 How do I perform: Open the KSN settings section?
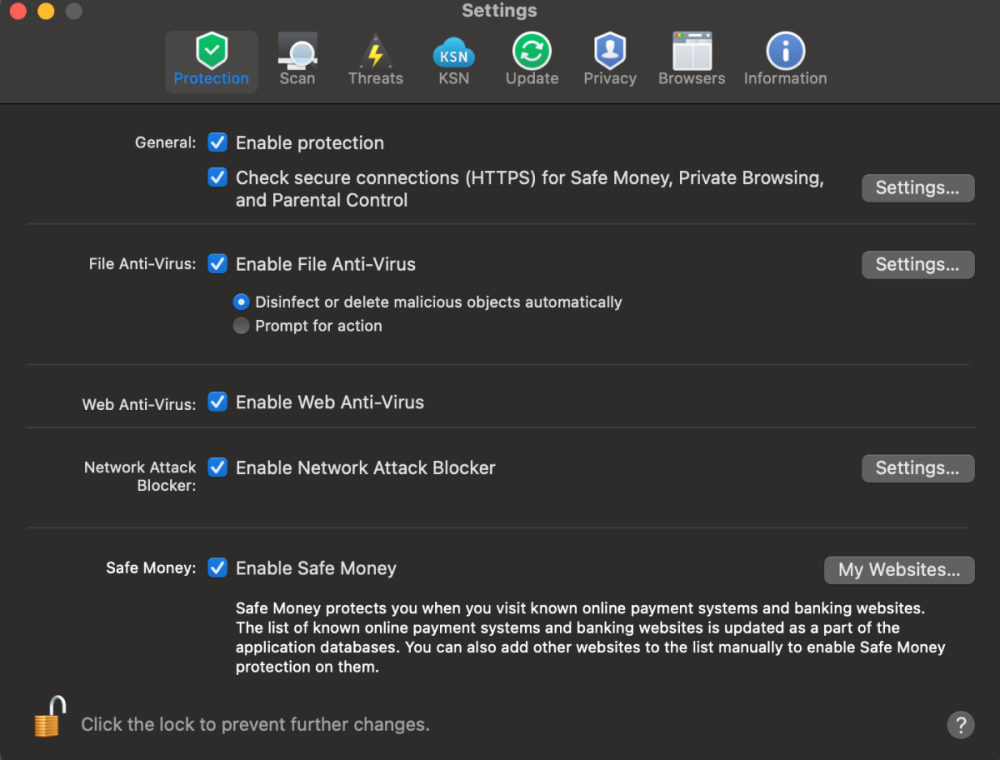(x=453, y=58)
